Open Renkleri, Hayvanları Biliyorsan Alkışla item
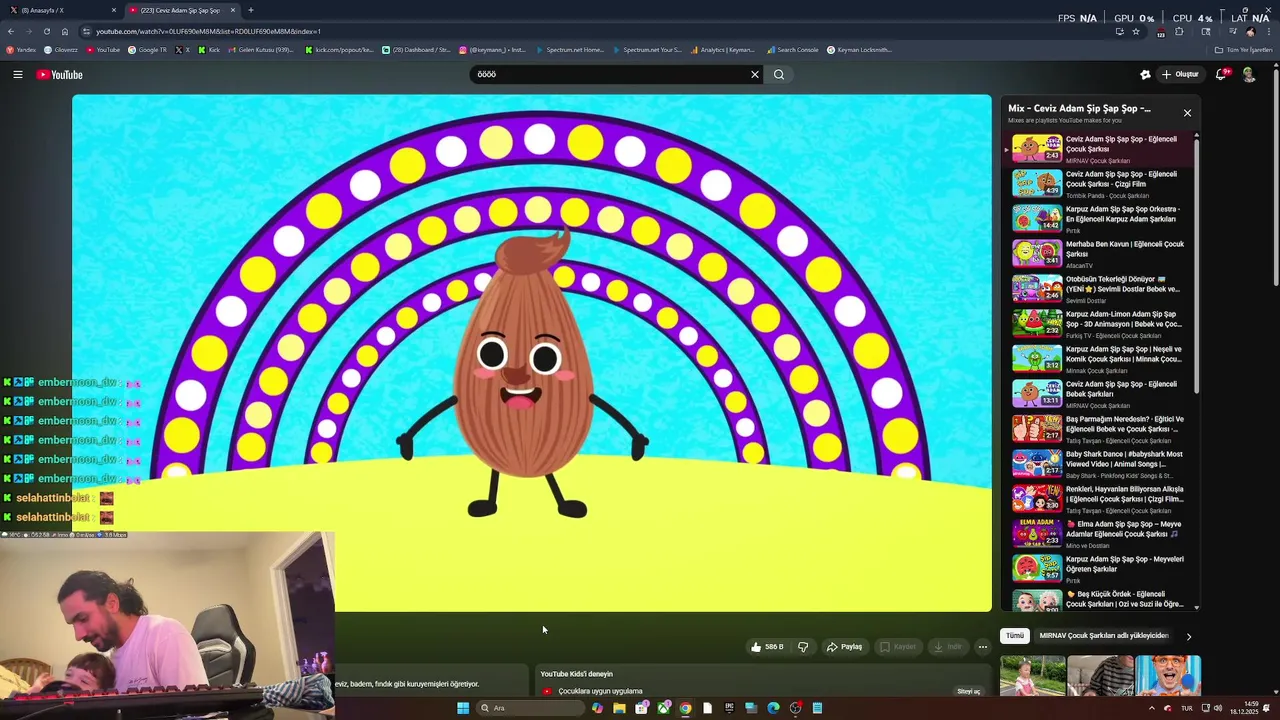The image size is (1280, 720). point(1099,498)
